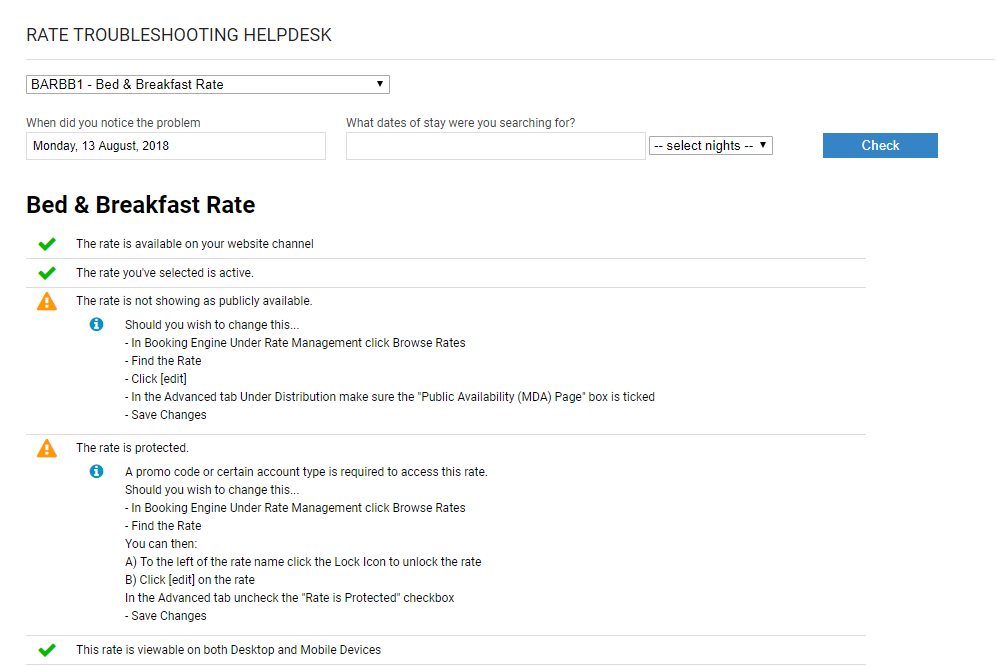
Task: Click the green checkmark beside rate is active
Action: [47, 273]
